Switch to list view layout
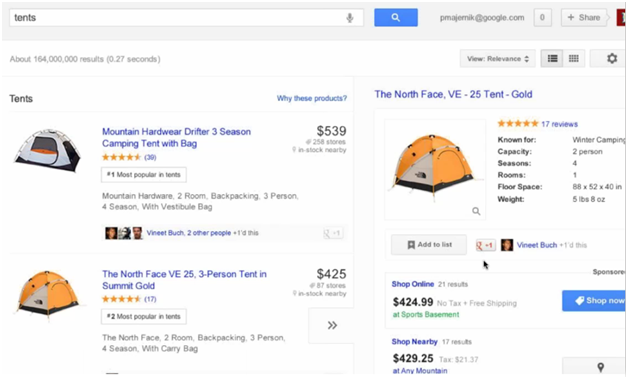The width and height of the screenshot is (628, 379). coord(552,59)
